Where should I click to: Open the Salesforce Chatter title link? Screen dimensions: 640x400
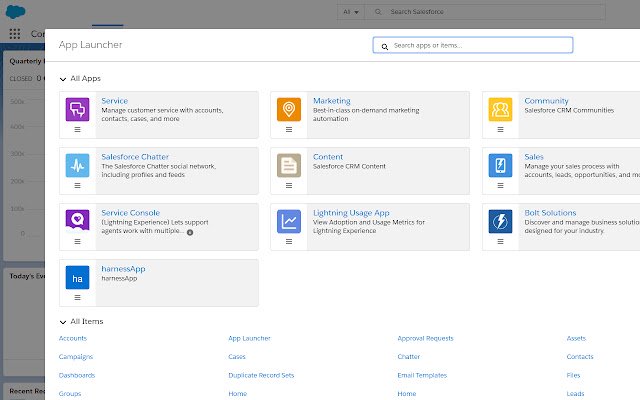(x=135, y=157)
